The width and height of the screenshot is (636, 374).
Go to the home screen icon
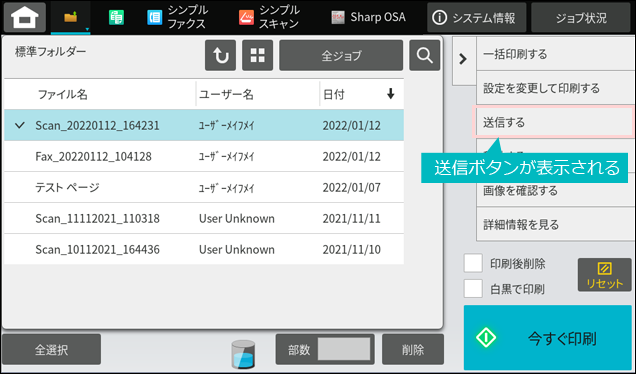25,17
